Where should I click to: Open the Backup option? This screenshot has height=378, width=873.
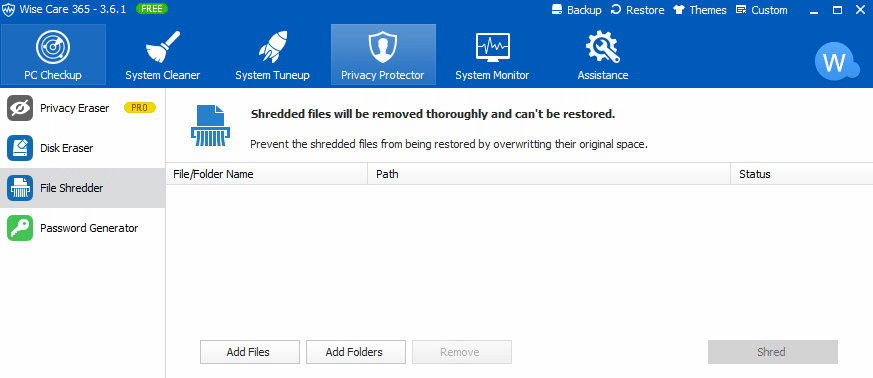(577, 10)
